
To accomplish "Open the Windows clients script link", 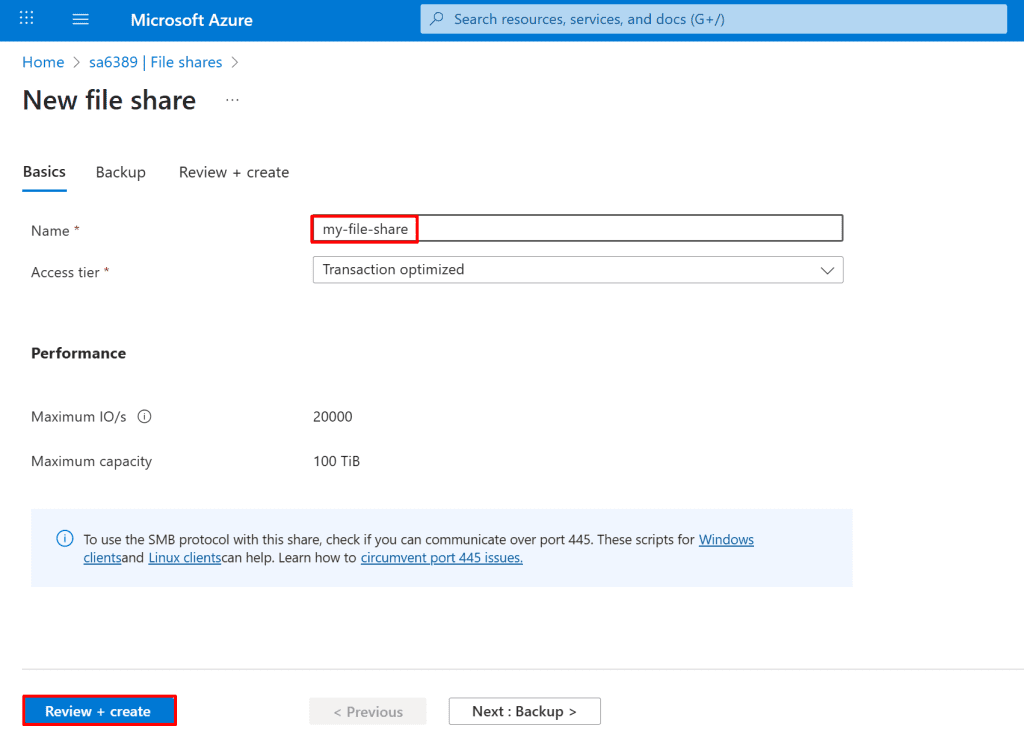I will [726, 540].
